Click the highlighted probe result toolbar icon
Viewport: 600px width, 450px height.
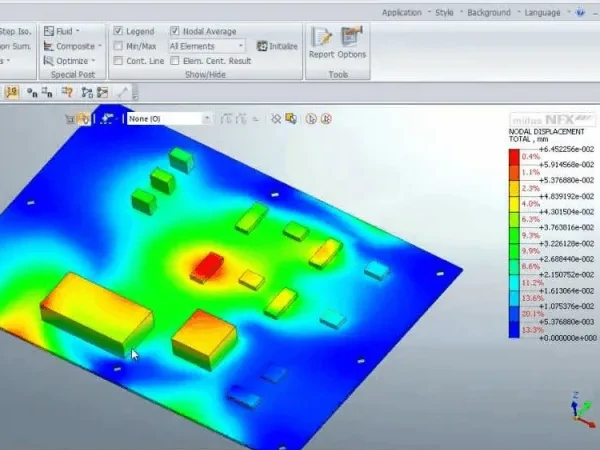12,92
